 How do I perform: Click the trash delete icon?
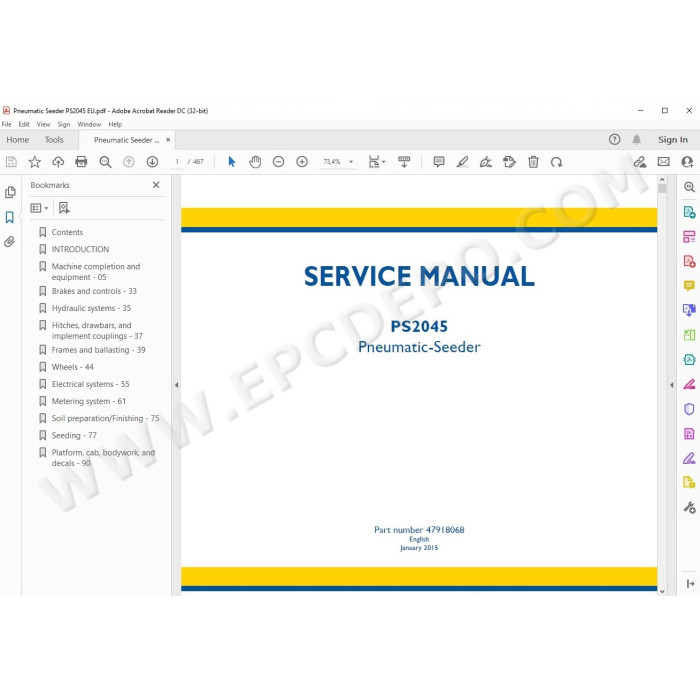pos(533,162)
